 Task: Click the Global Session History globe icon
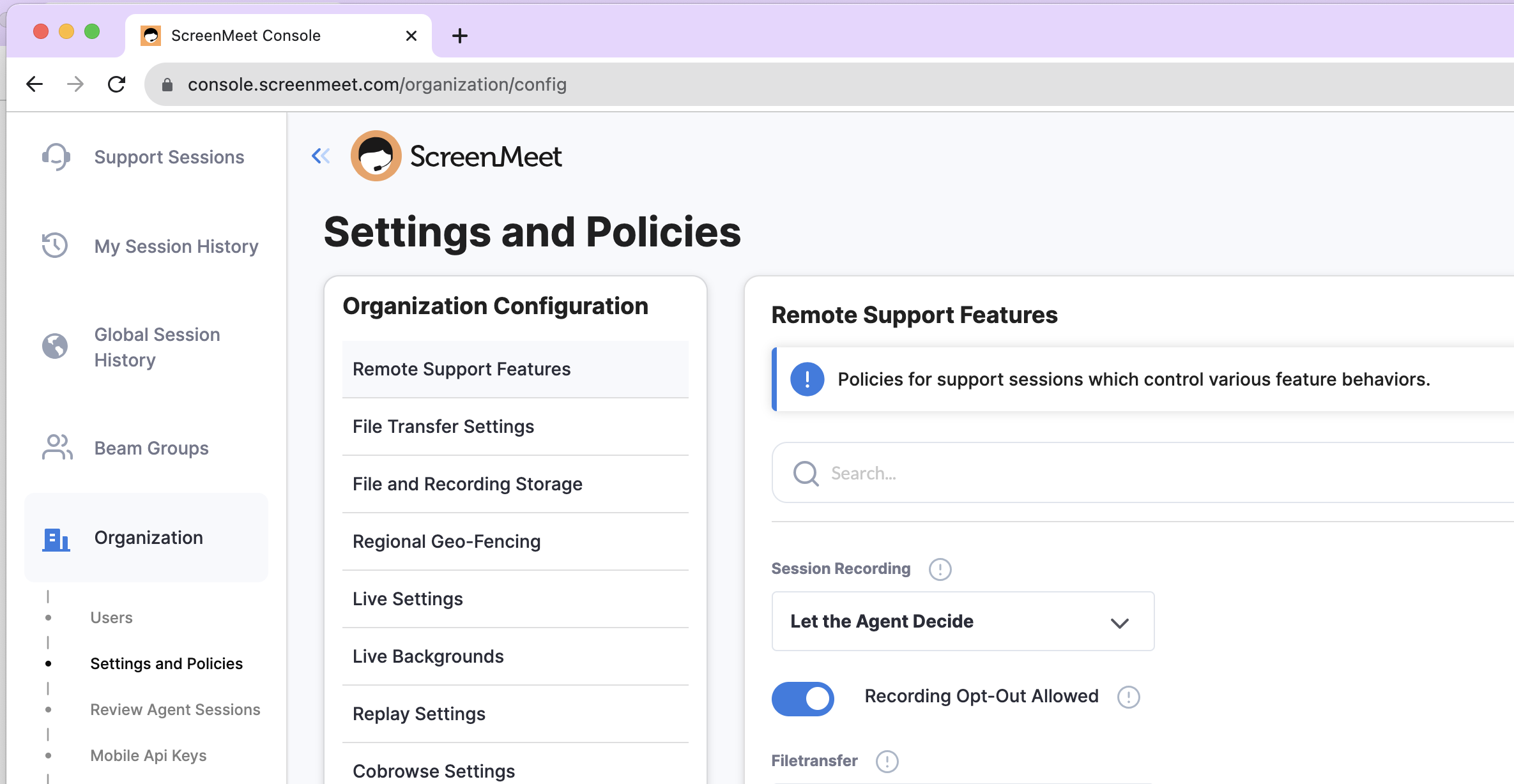coord(55,346)
